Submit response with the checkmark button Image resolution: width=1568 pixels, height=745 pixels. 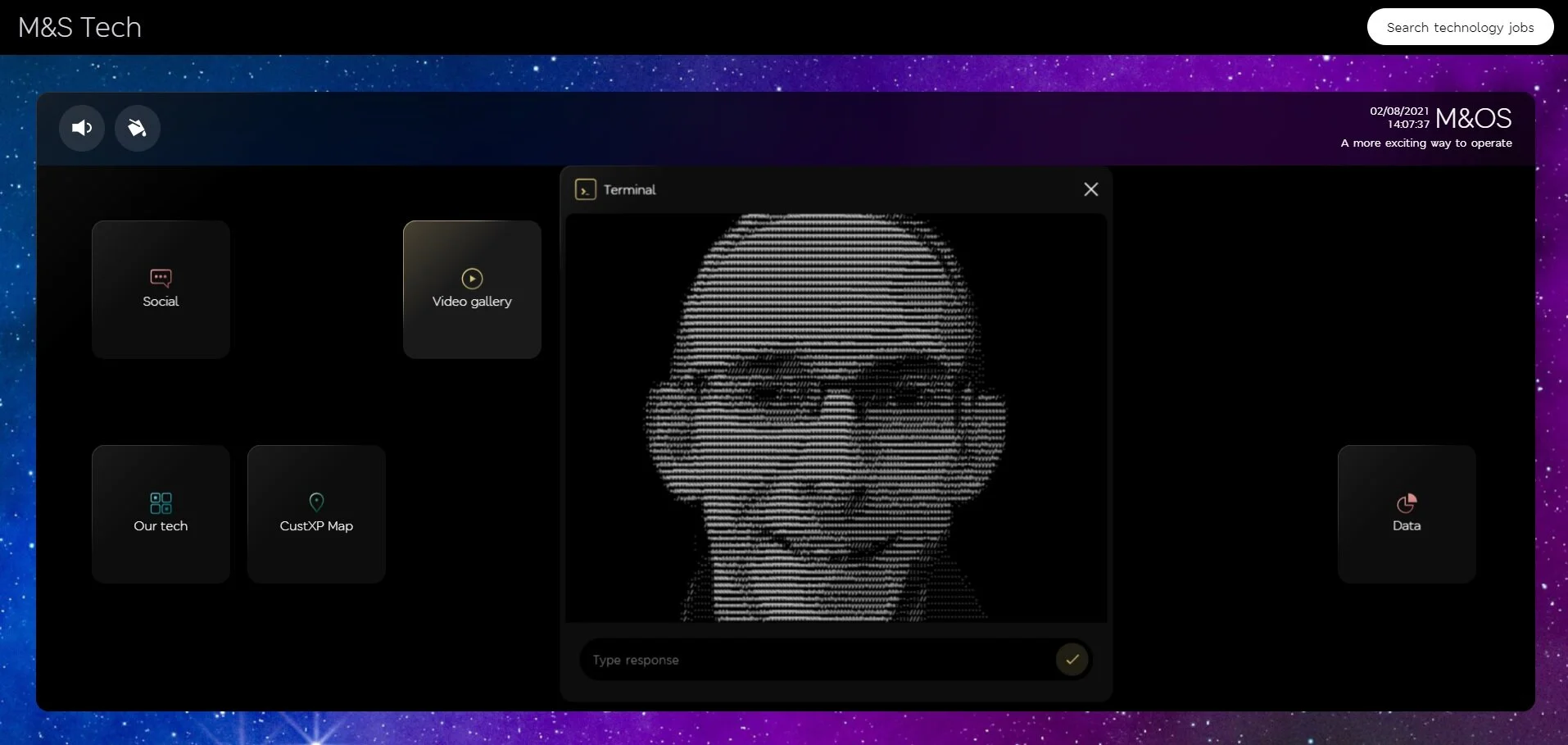click(1072, 659)
